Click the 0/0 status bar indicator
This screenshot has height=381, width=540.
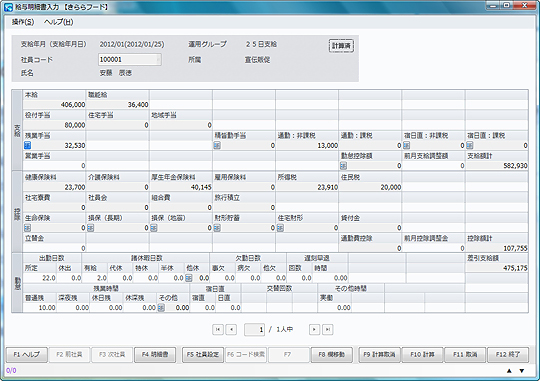coord(11,371)
